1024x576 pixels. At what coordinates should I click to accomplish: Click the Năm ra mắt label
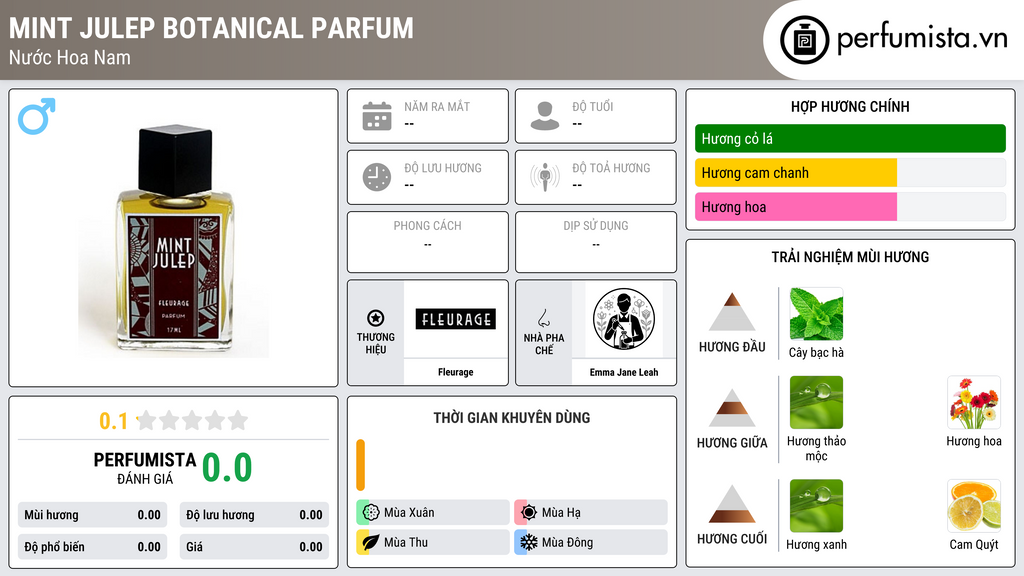click(x=437, y=106)
